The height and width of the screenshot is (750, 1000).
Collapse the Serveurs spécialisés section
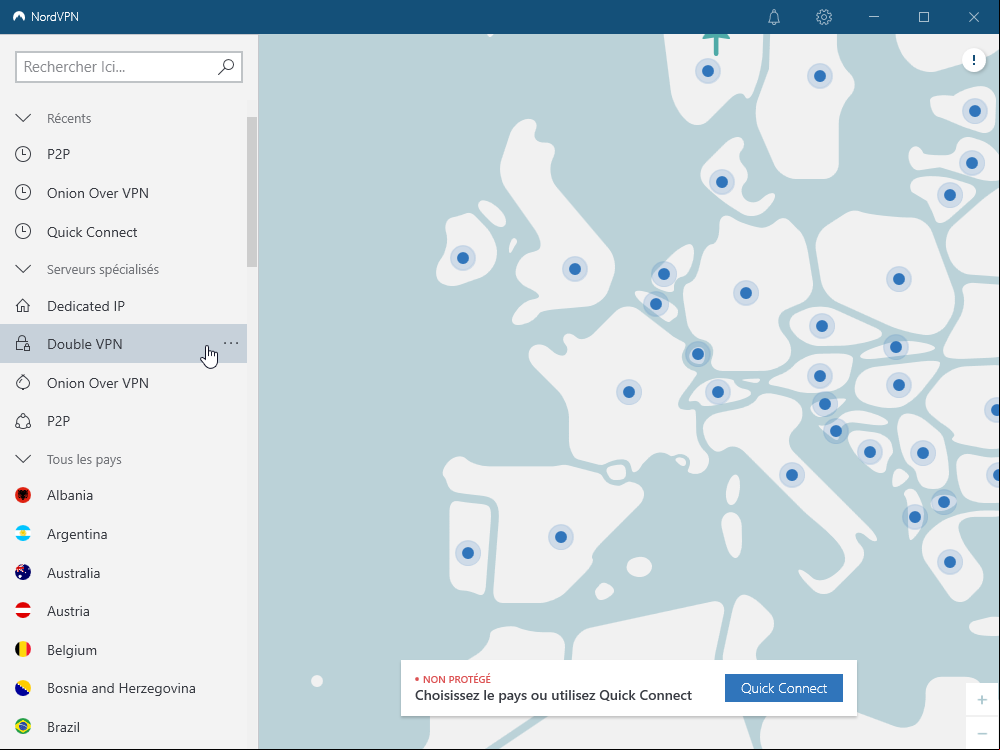23,269
